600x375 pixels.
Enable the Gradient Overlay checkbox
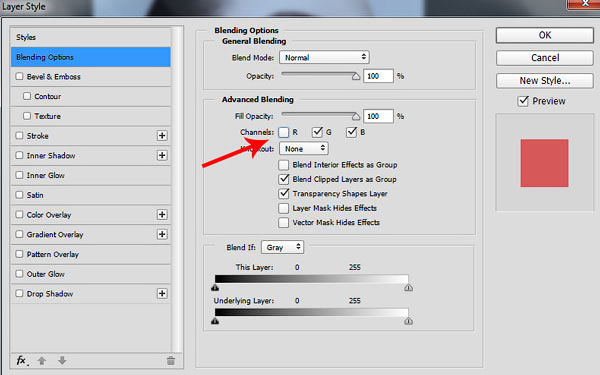coord(19,234)
